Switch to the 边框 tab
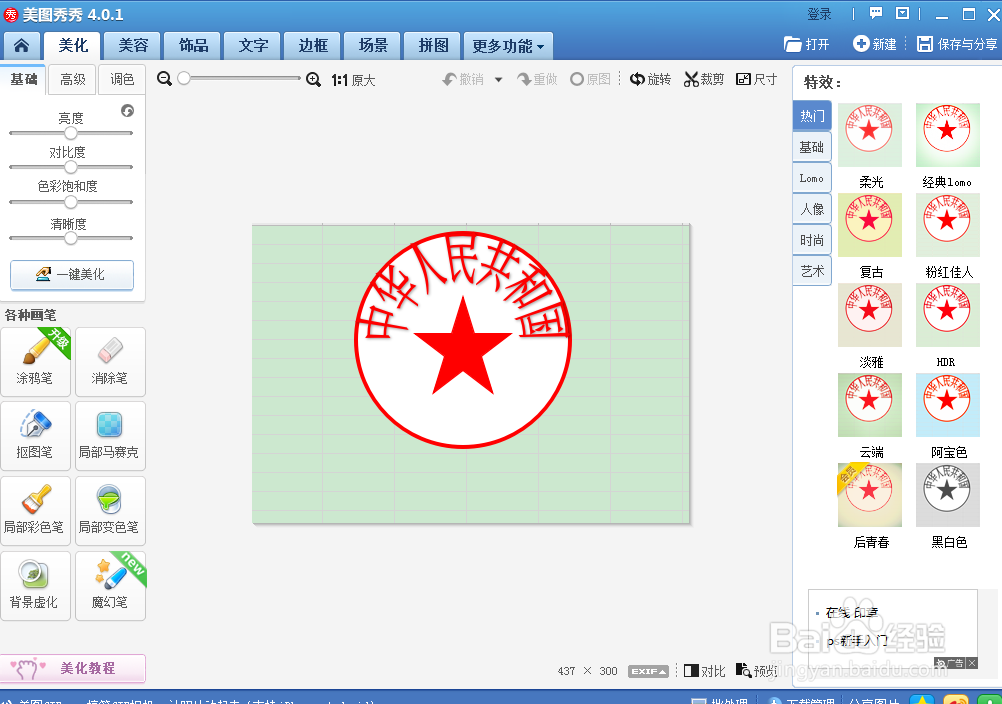 point(313,45)
